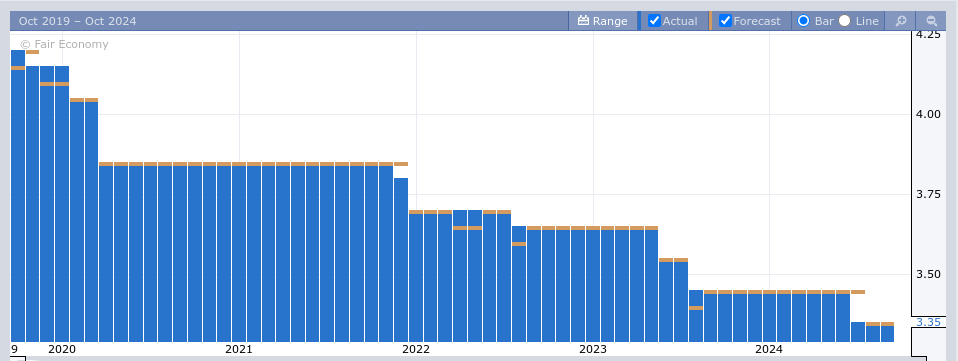This screenshot has width=958, height=361.
Task: Click the first tallest bar from 2019
Action: click(x=18, y=195)
